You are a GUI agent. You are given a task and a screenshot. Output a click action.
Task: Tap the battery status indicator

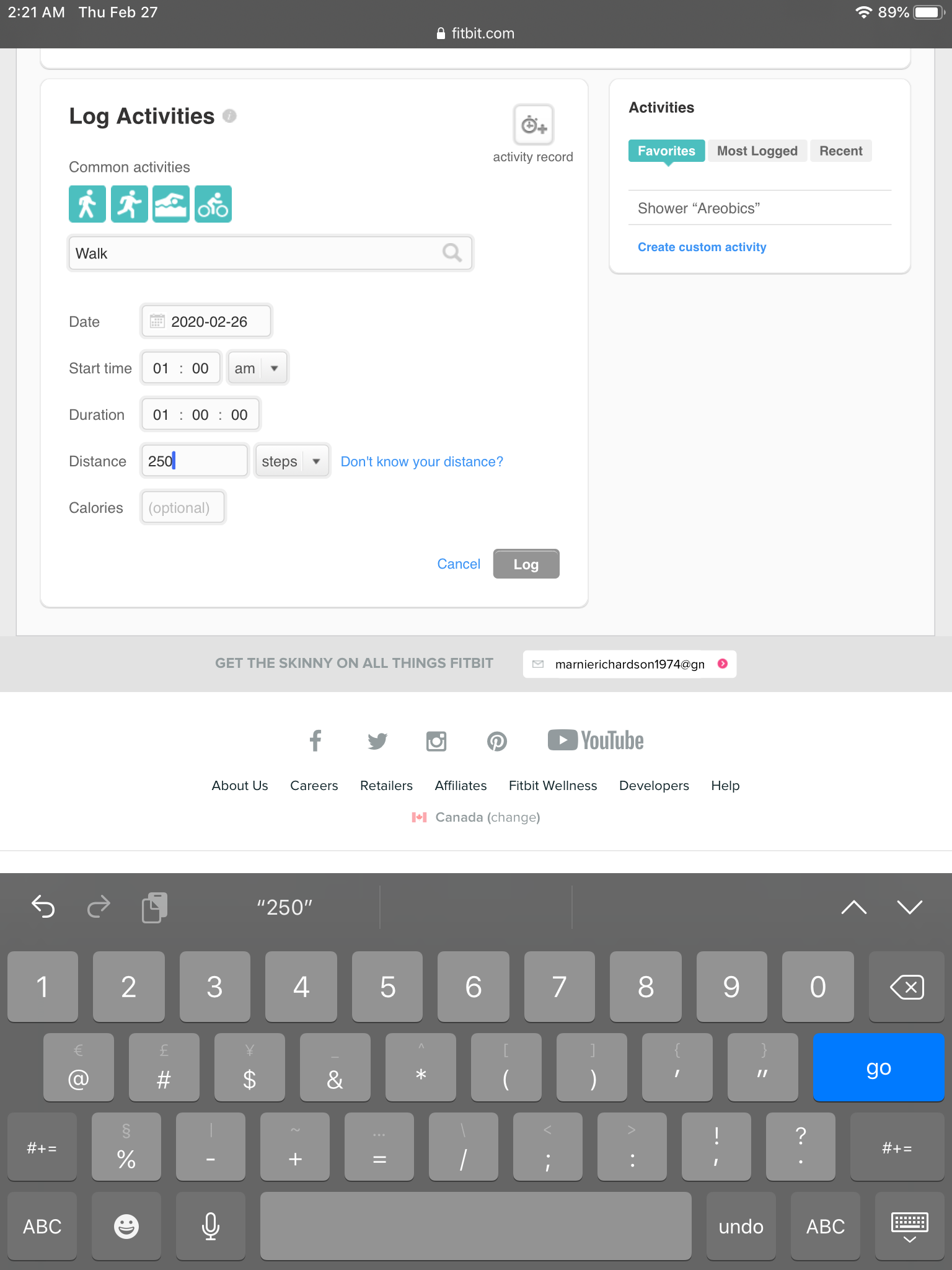point(928,12)
